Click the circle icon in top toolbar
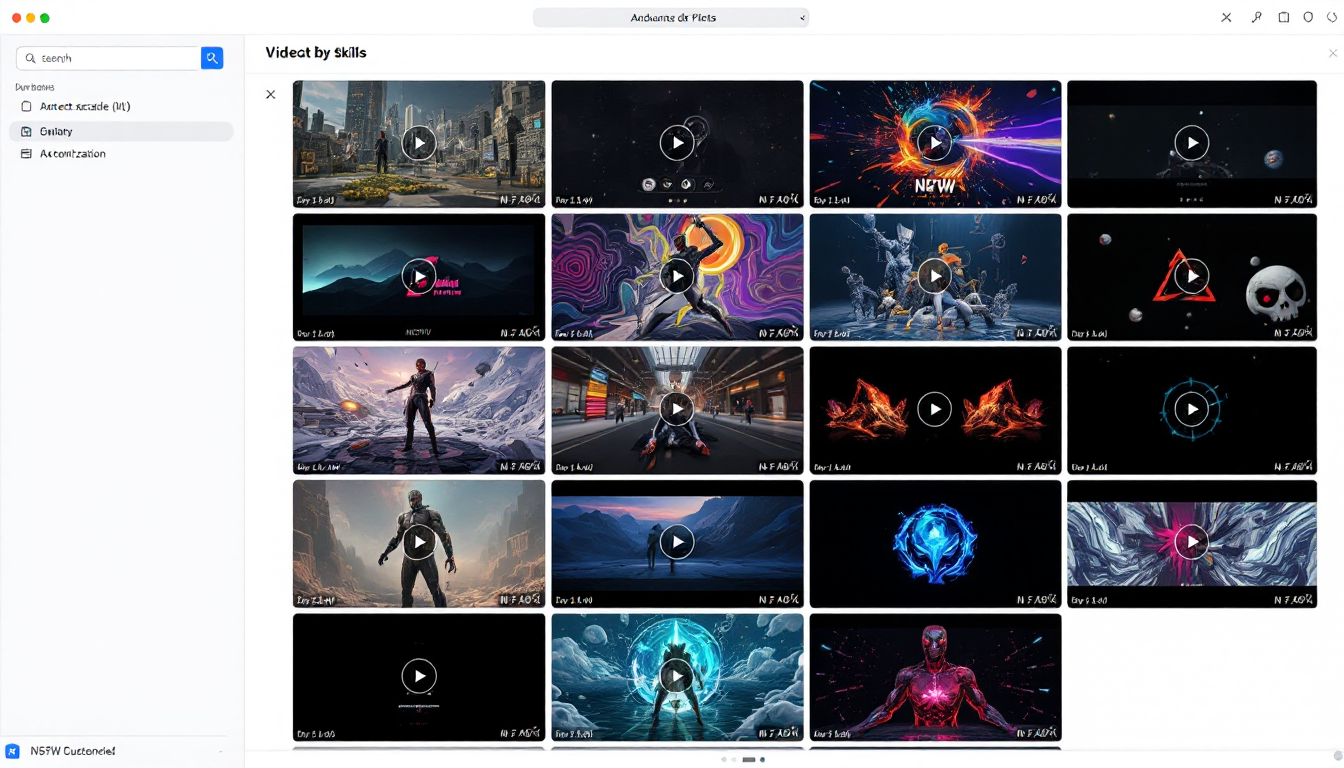The image size is (1344, 768). click(x=1308, y=17)
